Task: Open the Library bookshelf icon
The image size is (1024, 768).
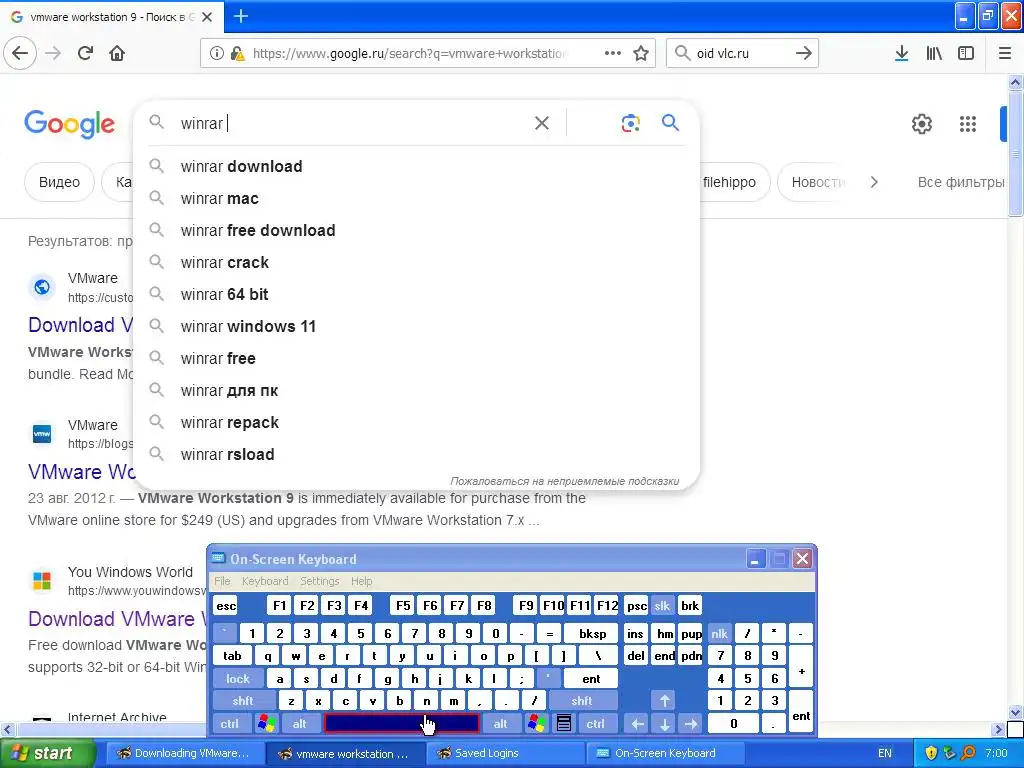Action: coord(934,53)
